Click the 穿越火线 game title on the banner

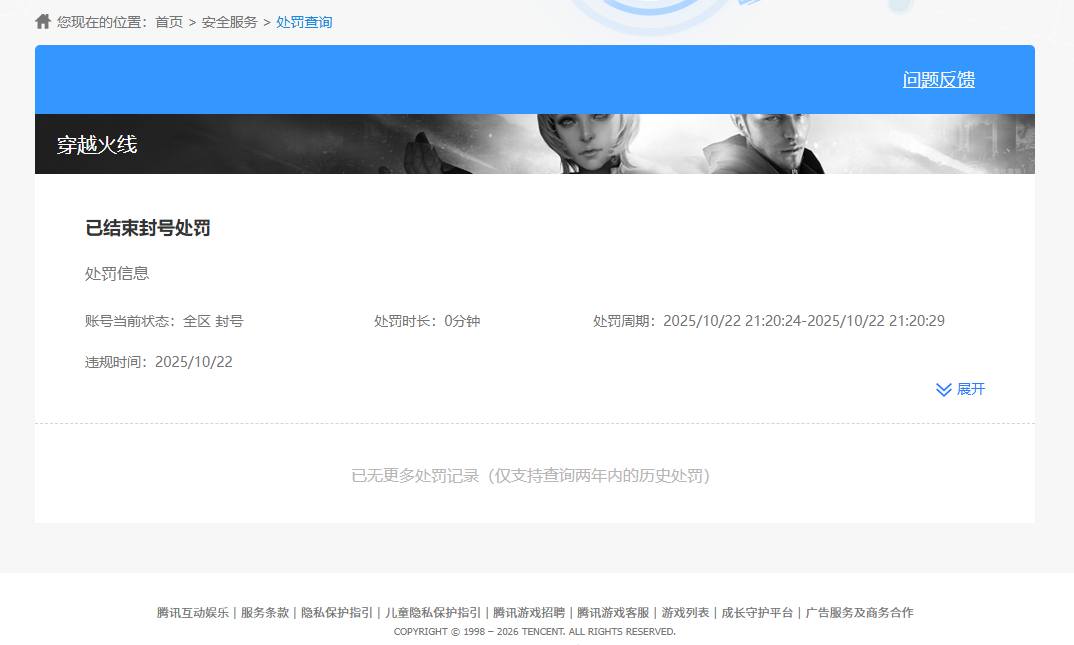[x=97, y=144]
